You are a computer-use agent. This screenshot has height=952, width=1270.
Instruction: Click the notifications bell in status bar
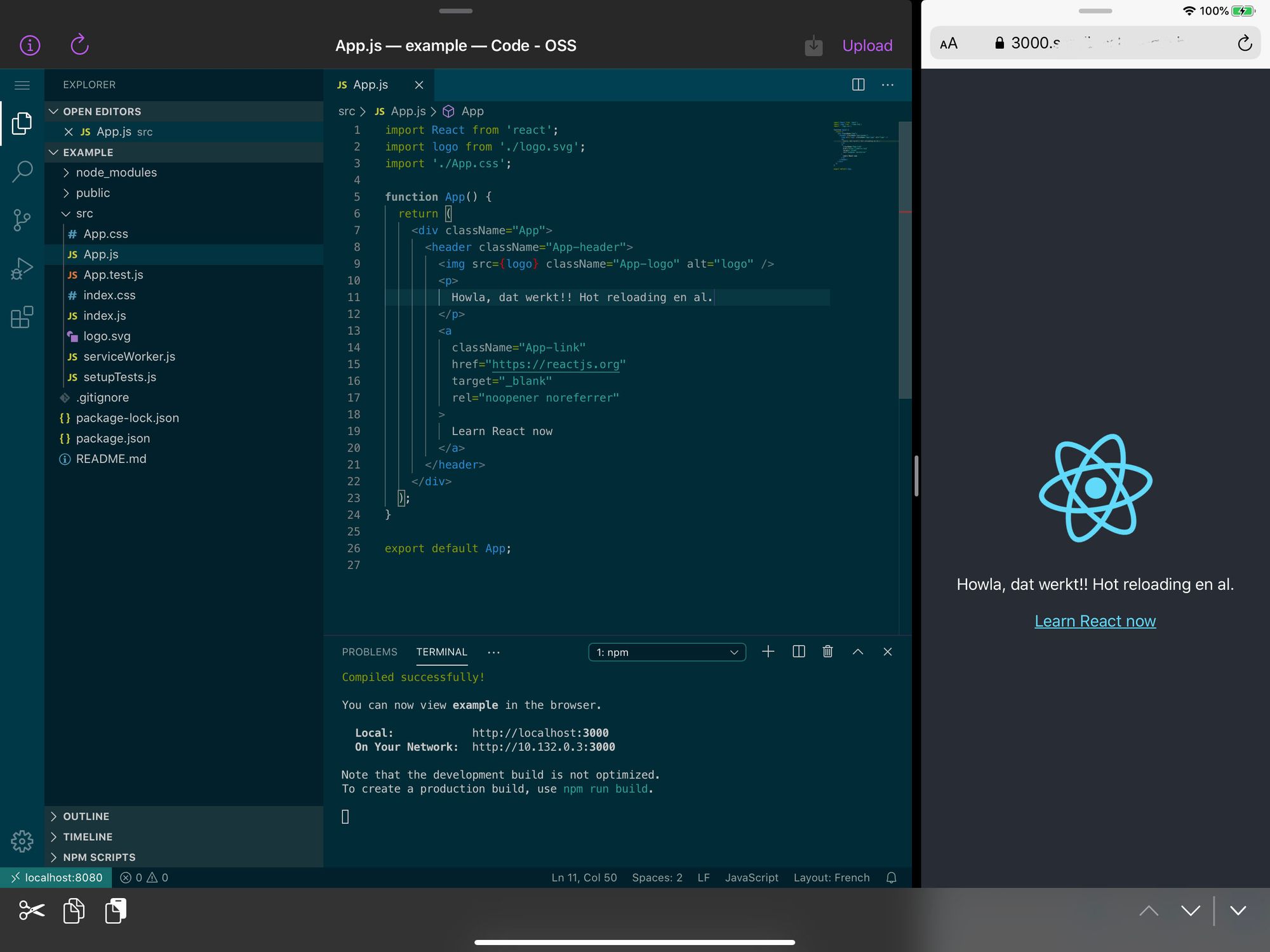coord(891,878)
